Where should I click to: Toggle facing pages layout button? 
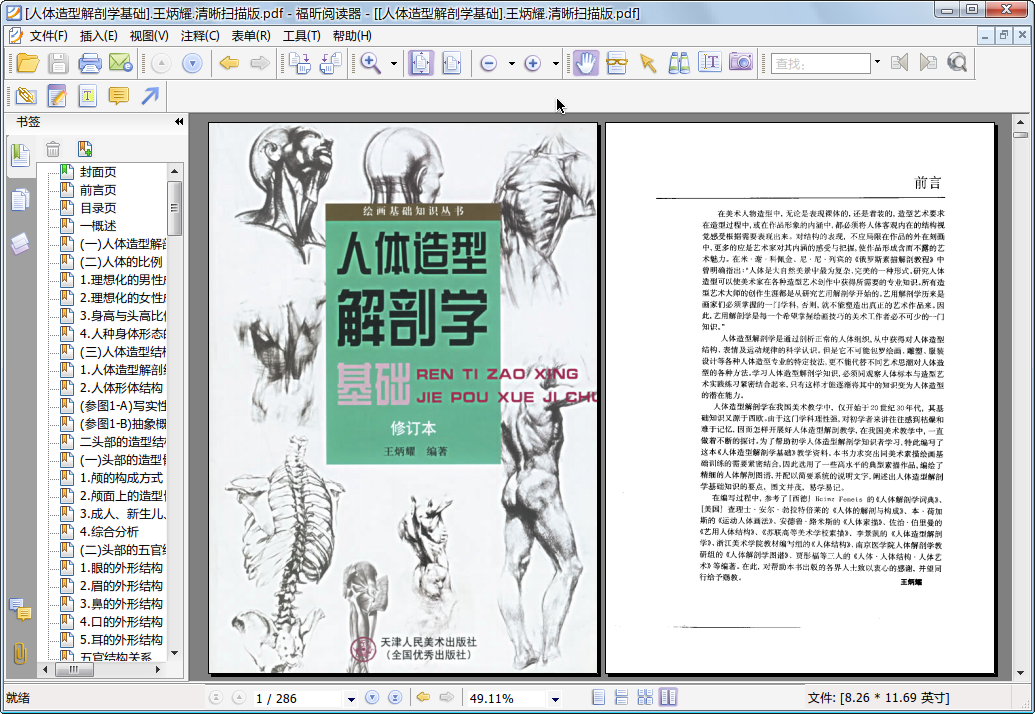(x=668, y=698)
